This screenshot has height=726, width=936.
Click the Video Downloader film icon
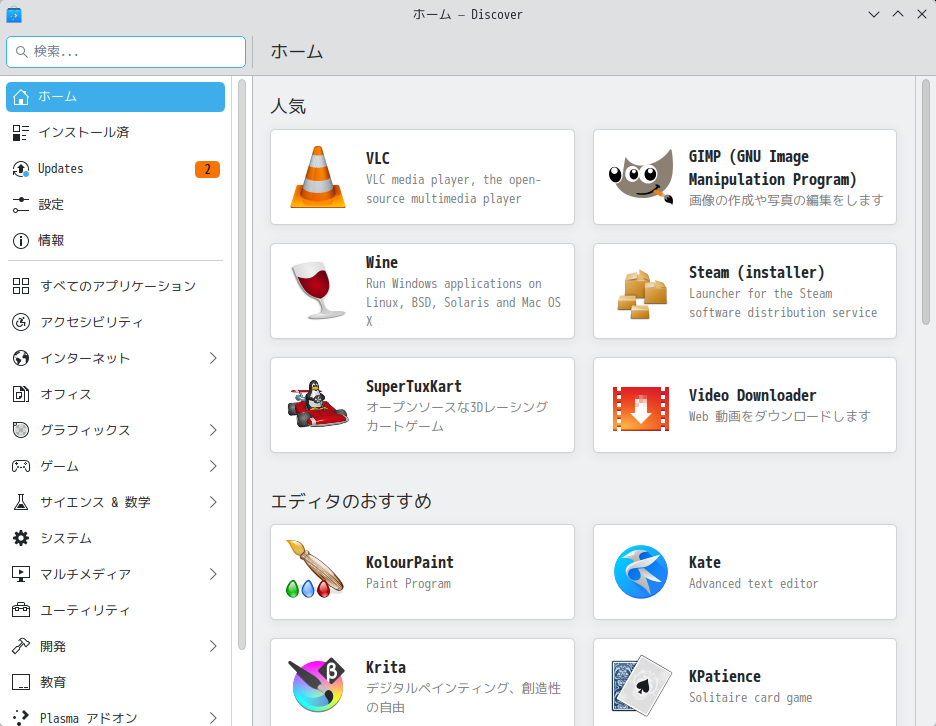(x=641, y=409)
